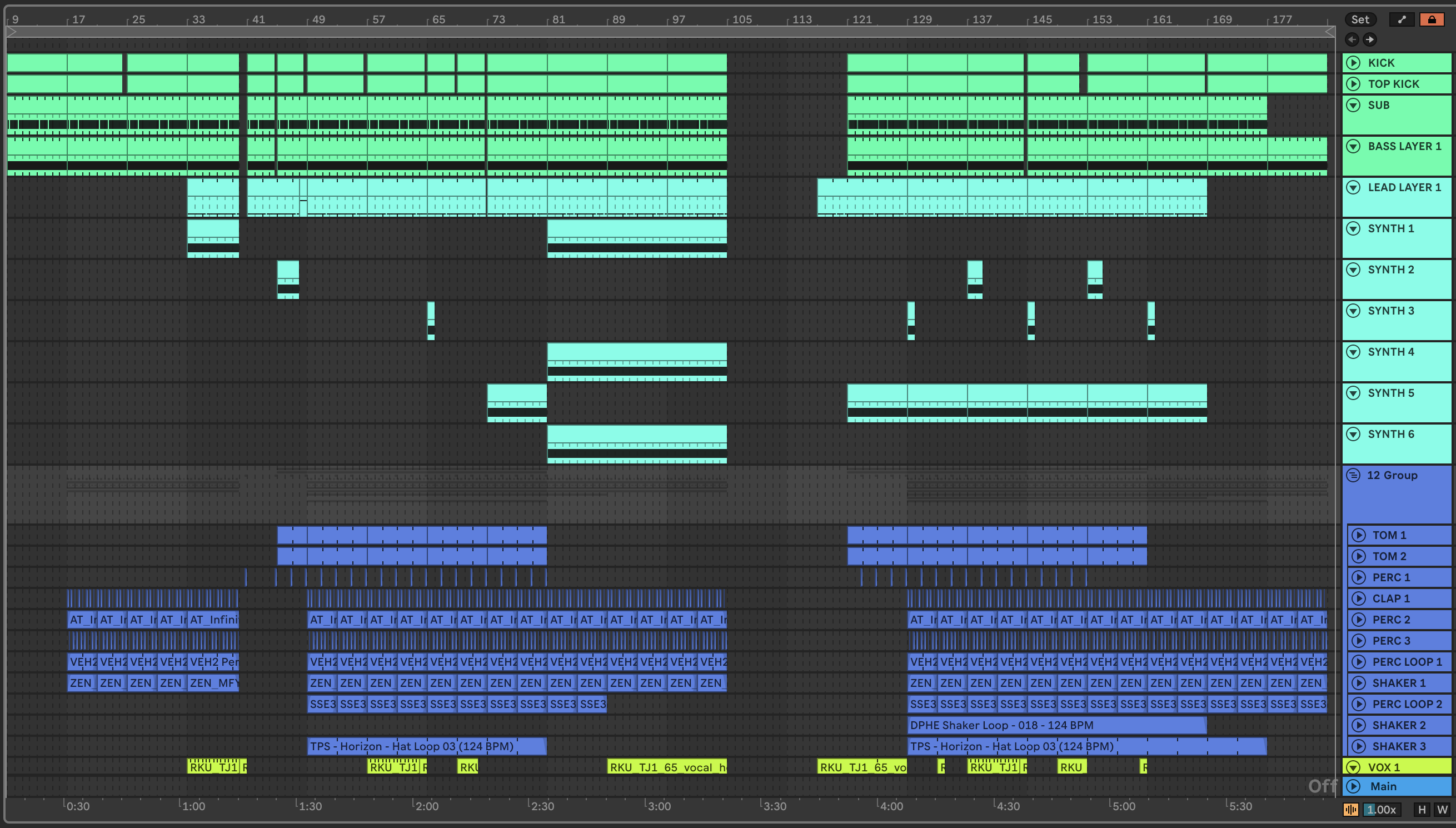Collapse the SUB track
The height and width of the screenshot is (828, 1456).
point(1353,104)
